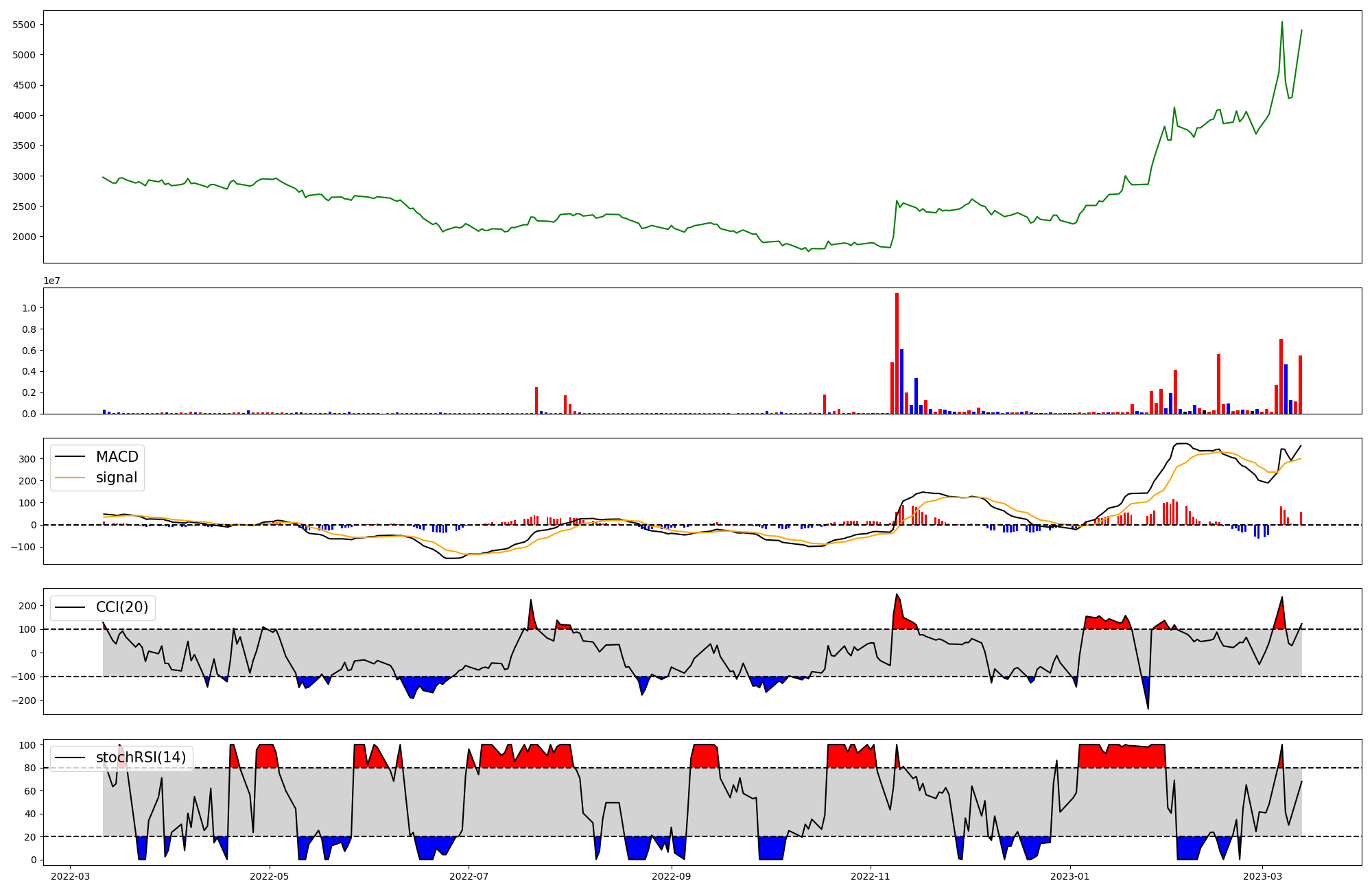The width and height of the screenshot is (1372, 892).
Task: Click the 2022-11 date tick label
Action: tap(871, 876)
